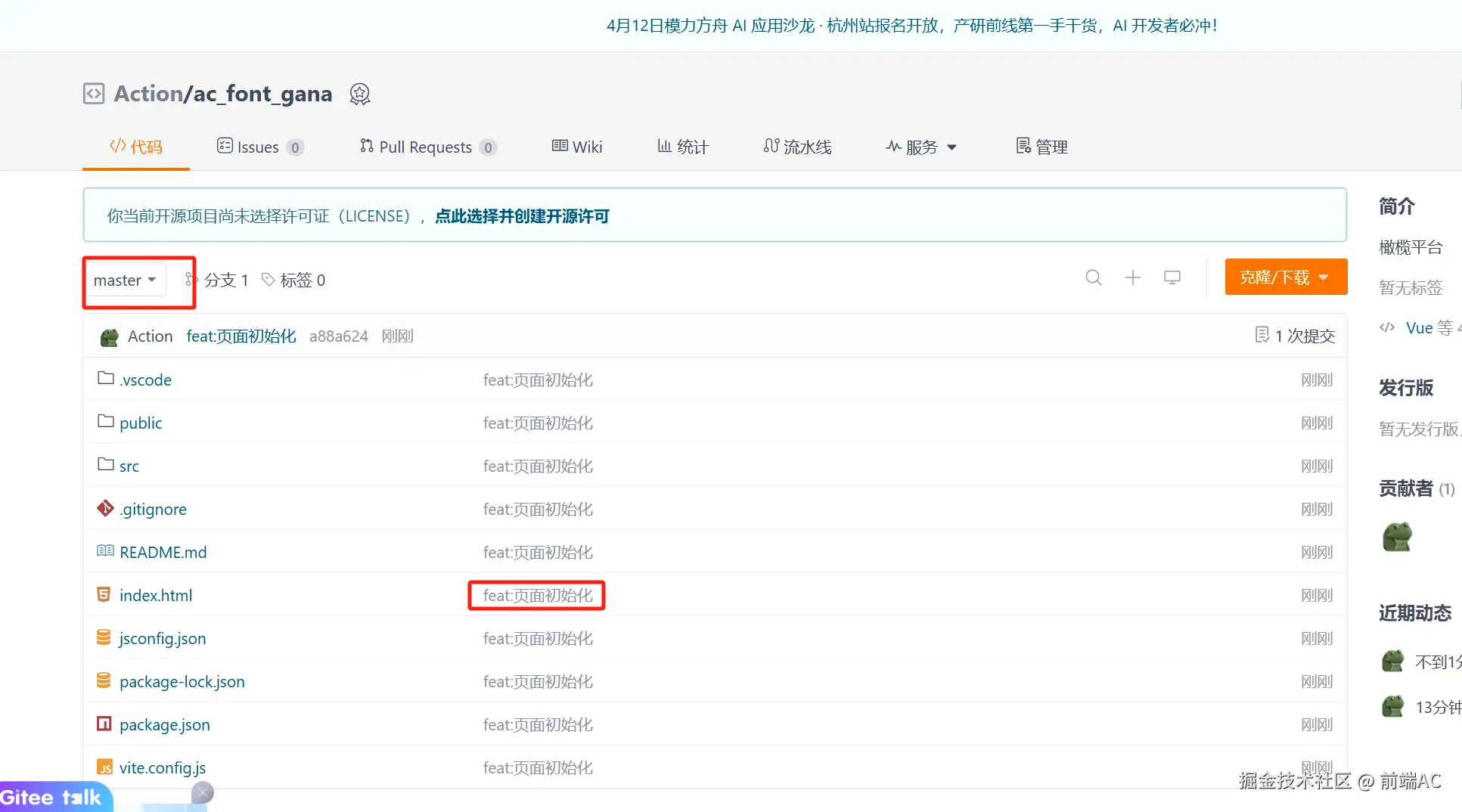Switch to the Issues tab
1462x812 pixels.
pos(259,147)
